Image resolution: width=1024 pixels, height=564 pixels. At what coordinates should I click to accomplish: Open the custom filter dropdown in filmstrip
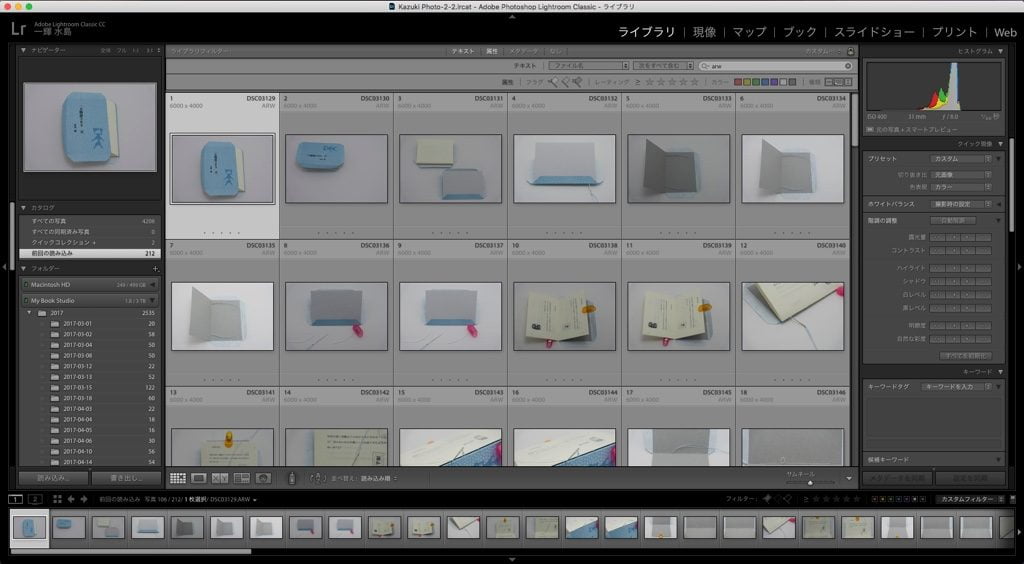972,499
